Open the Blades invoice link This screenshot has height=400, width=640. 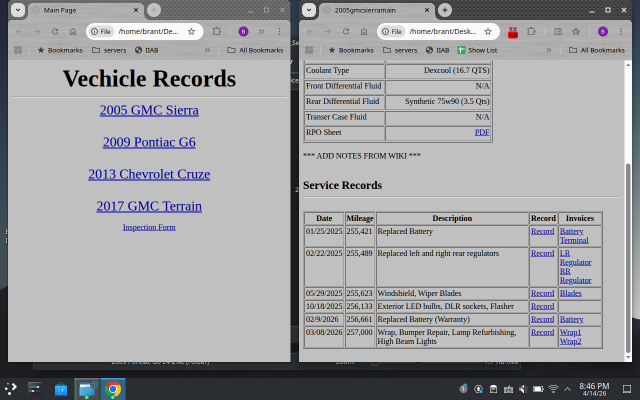pos(571,293)
